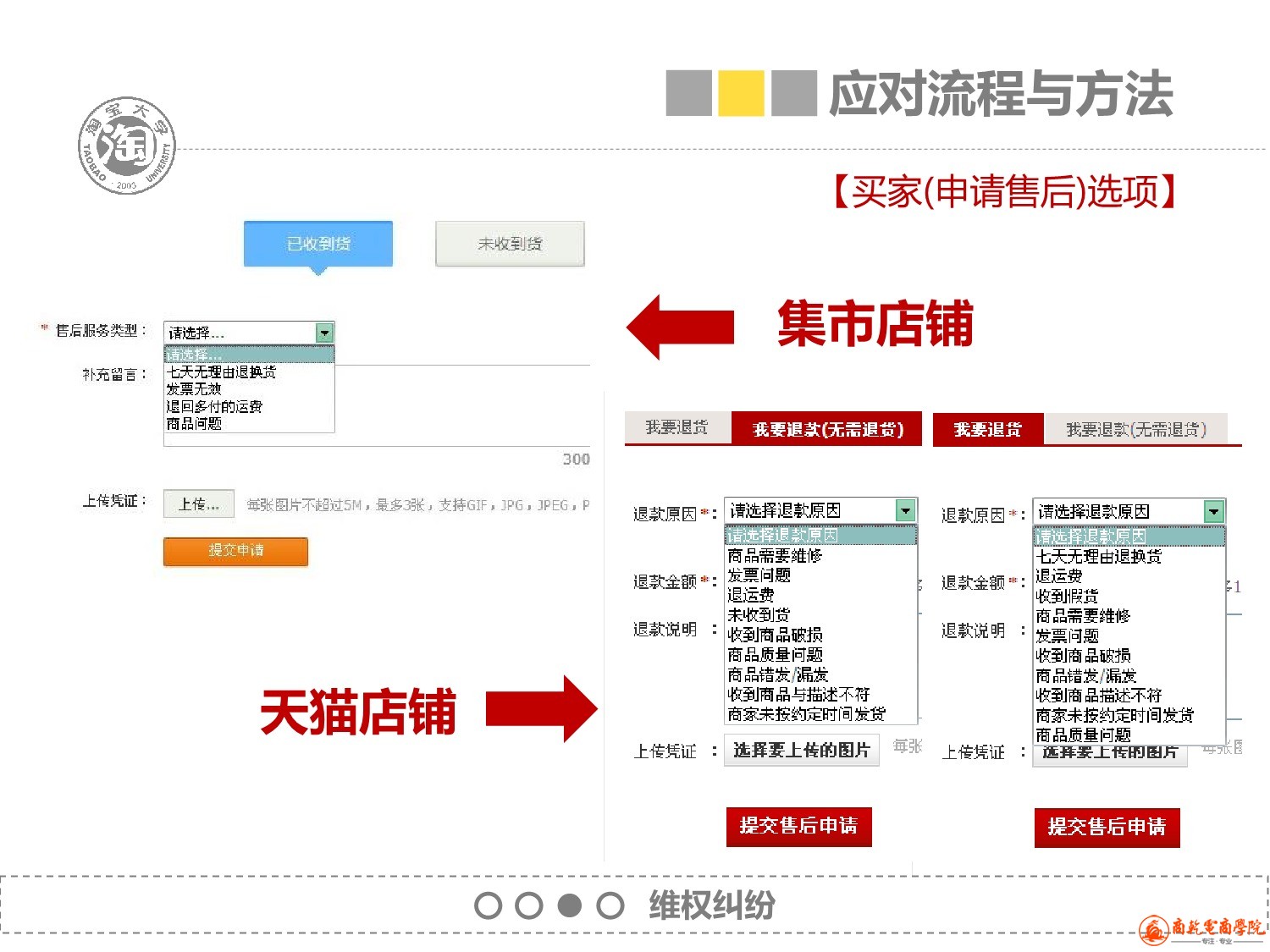
Task: Choose 商品需要维修 in right refund list
Action: coord(1129,616)
